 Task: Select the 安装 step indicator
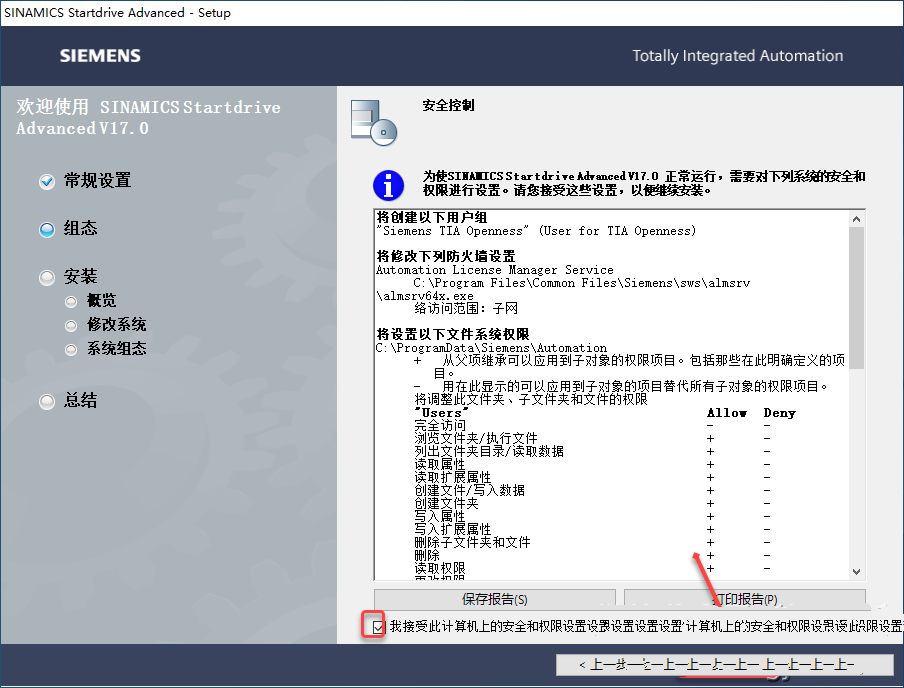tap(47, 277)
